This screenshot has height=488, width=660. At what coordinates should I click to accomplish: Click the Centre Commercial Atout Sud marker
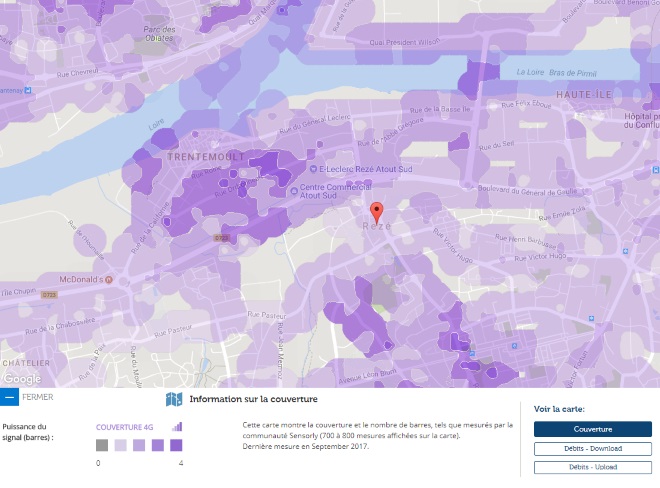click(x=292, y=189)
